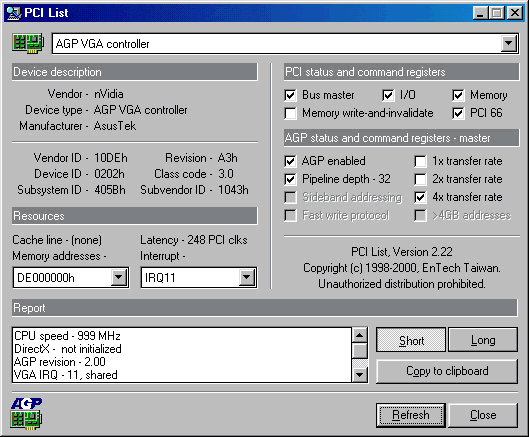Click the disabled Sideband addressing checkbox

click(290, 197)
